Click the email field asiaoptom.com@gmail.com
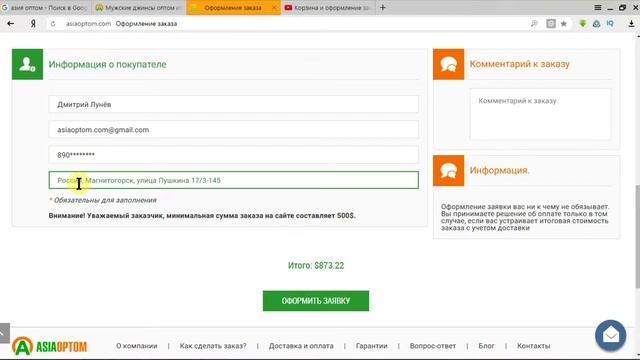The image size is (640, 360). (x=233, y=130)
